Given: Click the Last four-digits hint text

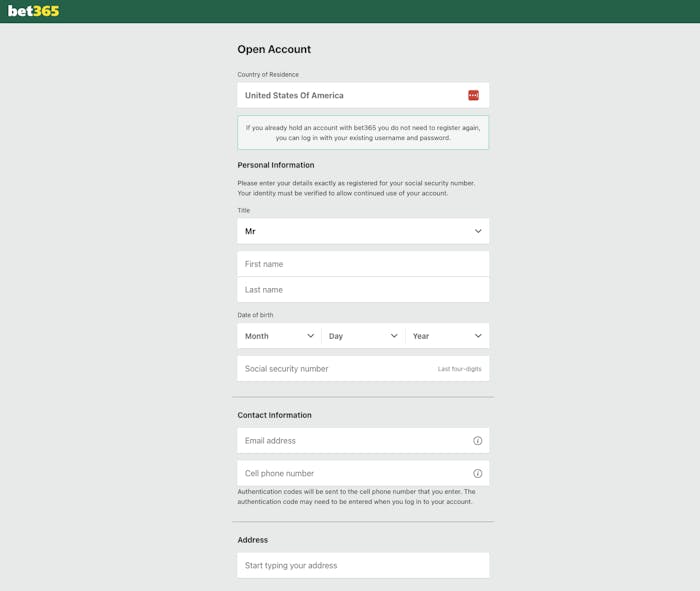Looking at the screenshot, I should coord(459,369).
